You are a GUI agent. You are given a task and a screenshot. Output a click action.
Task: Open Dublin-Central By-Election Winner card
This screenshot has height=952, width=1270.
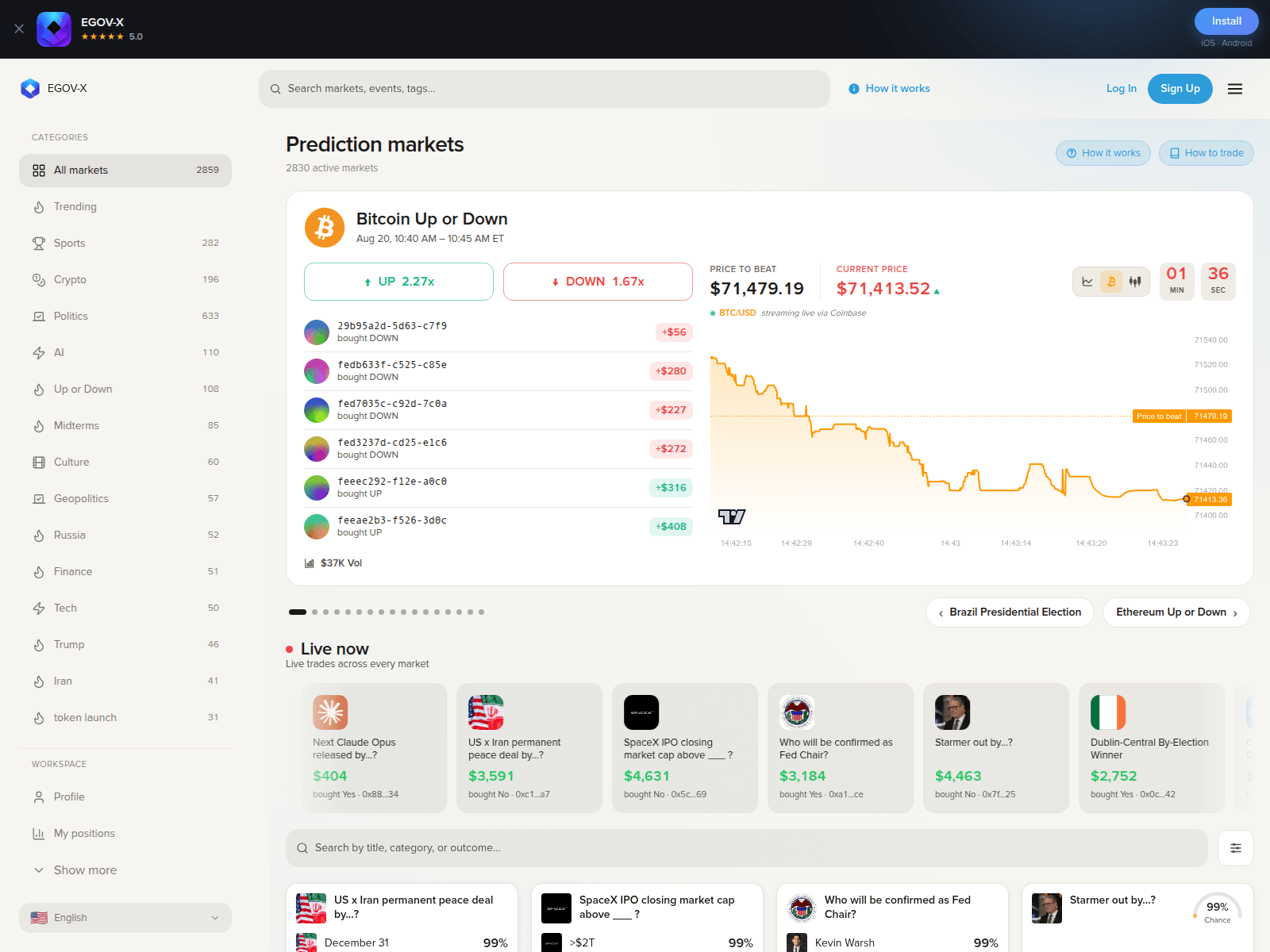pos(1152,748)
